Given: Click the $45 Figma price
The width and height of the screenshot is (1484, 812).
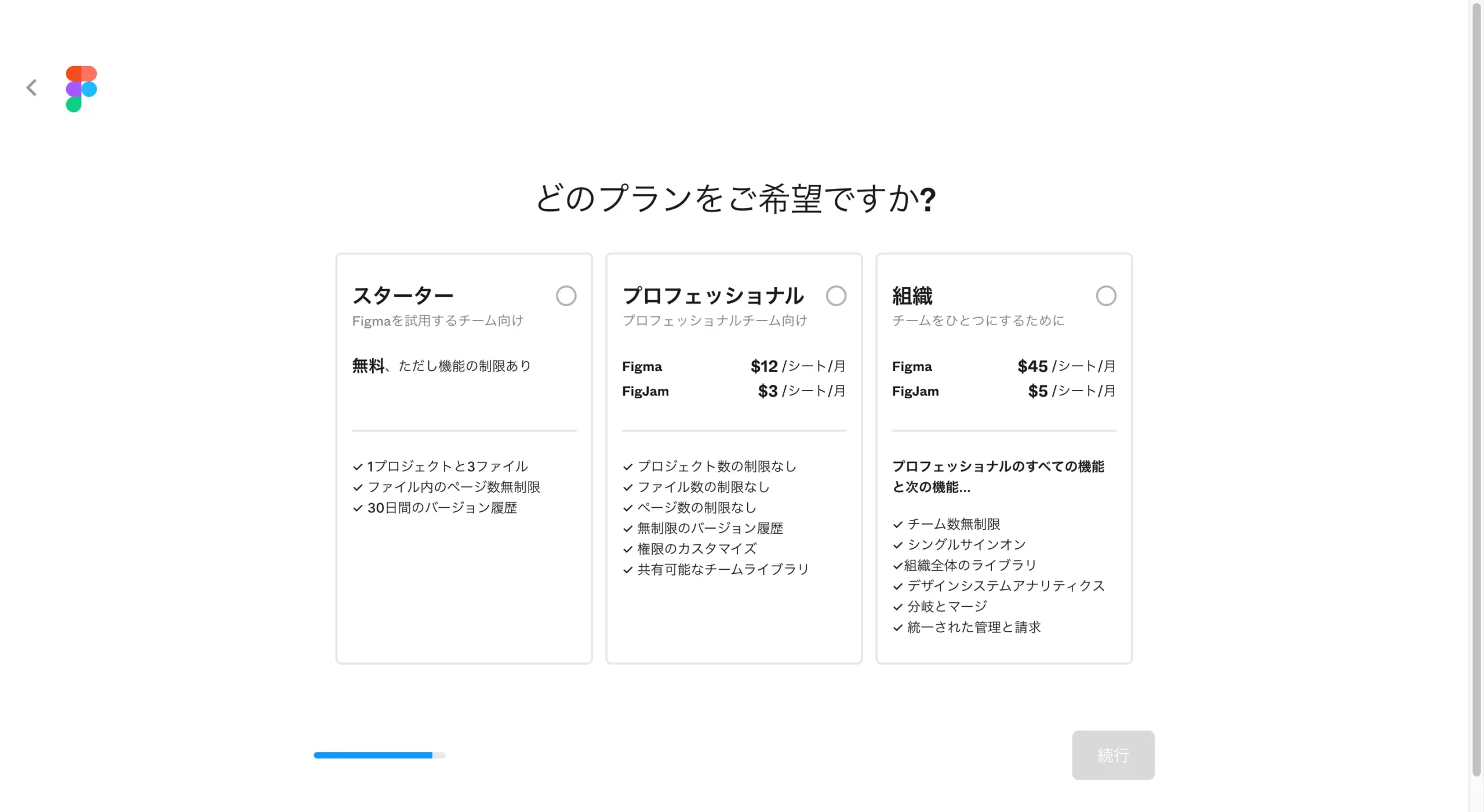Looking at the screenshot, I should pos(1032,366).
